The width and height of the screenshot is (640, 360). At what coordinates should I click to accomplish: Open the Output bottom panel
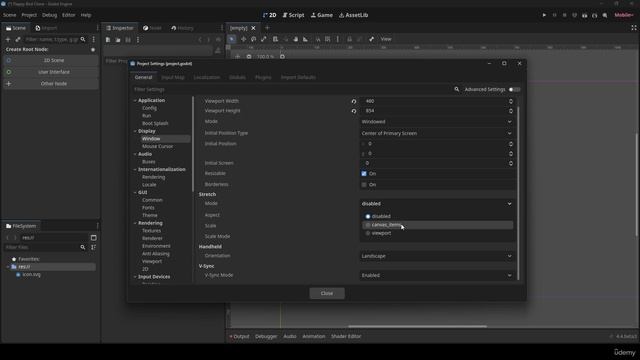pyautogui.click(x=239, y=336)
